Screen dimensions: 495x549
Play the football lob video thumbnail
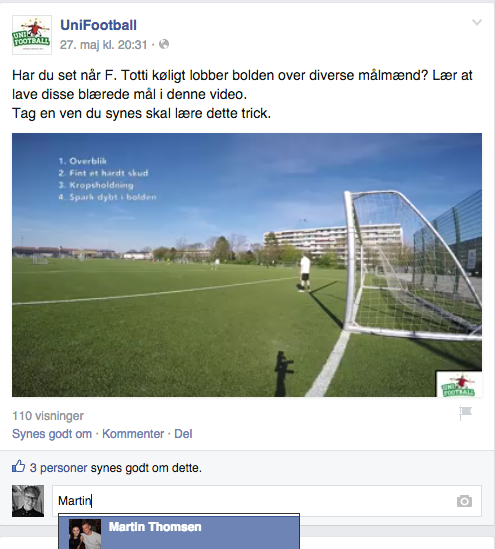(247, 265)
